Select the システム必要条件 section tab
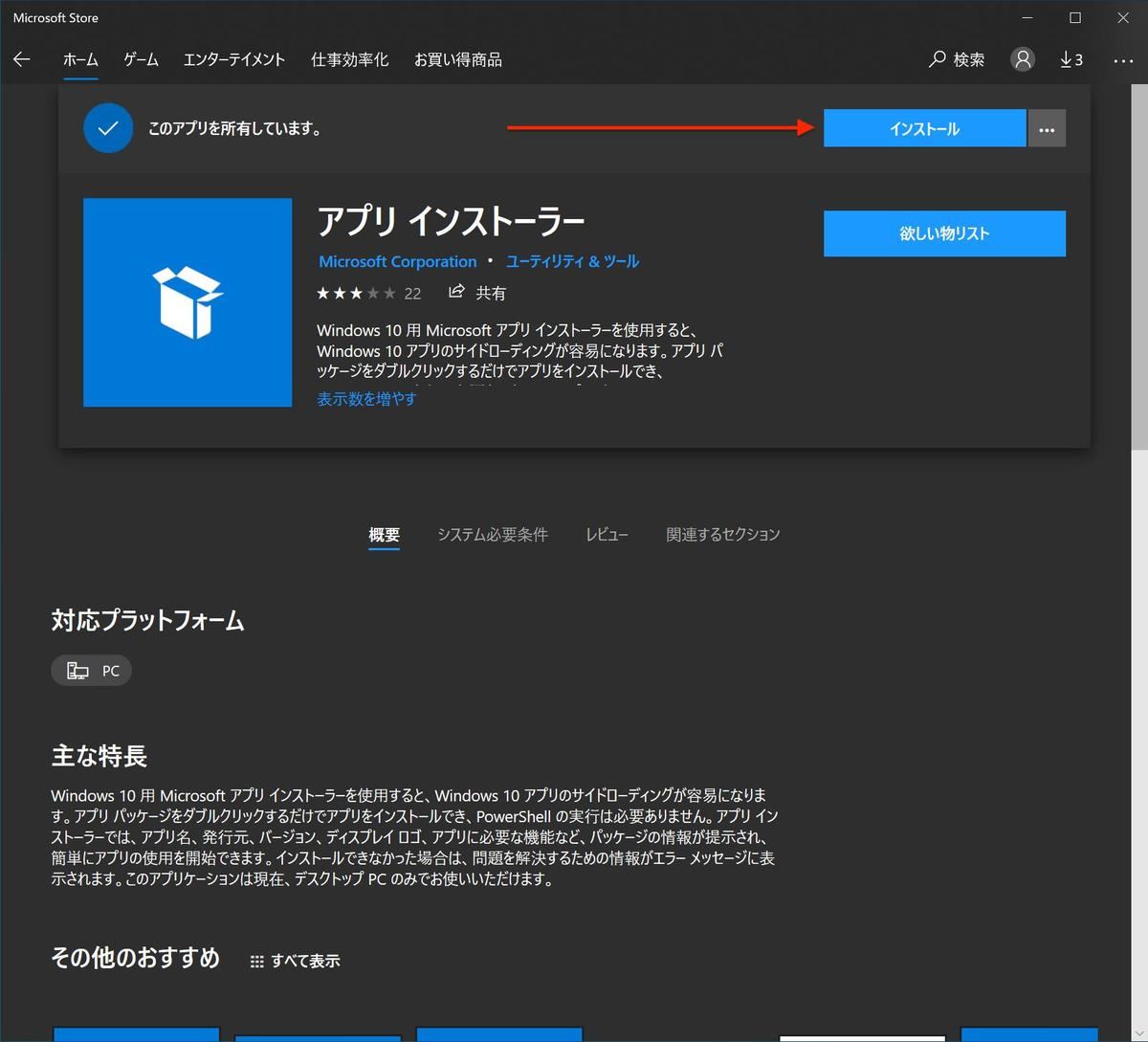The image size is (1148, 1042). 493,535
